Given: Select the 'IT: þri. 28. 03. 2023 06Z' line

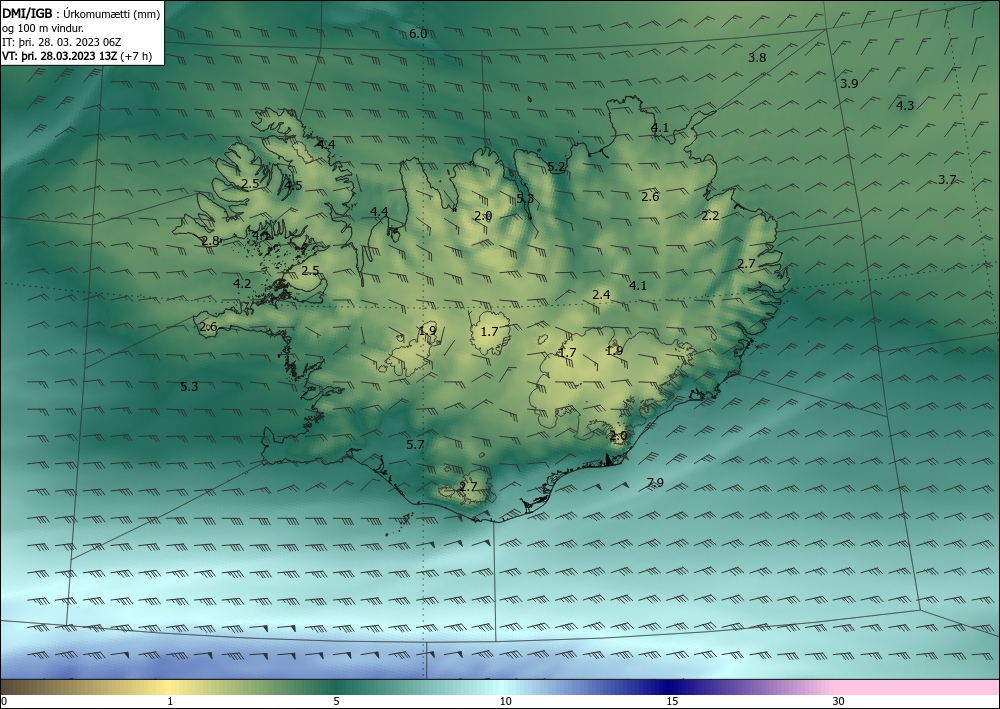Looking at the screenshot, I should (x=62, y=42).
